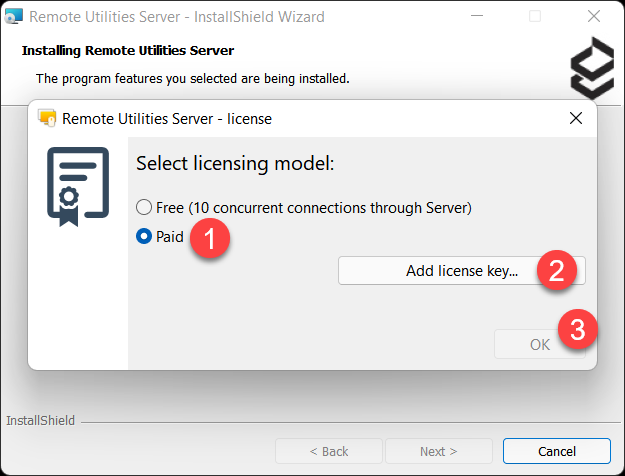The width and height of the screenshot is (625, 476).
Task: Click the large certificate icon in the license dialog
Action: 78,187
